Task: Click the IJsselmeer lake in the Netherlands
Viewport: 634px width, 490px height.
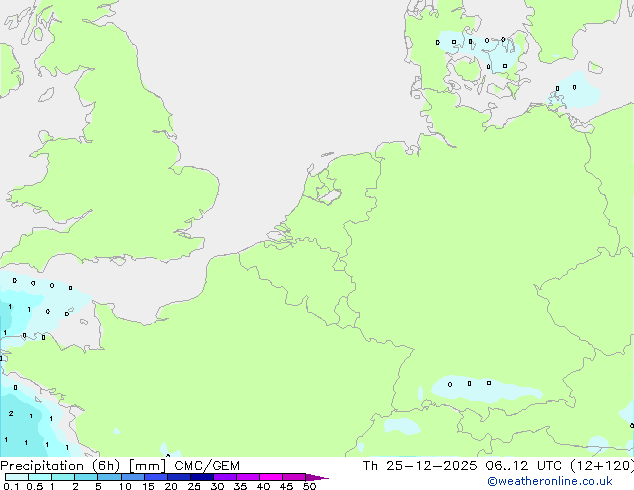Action: 330,196
